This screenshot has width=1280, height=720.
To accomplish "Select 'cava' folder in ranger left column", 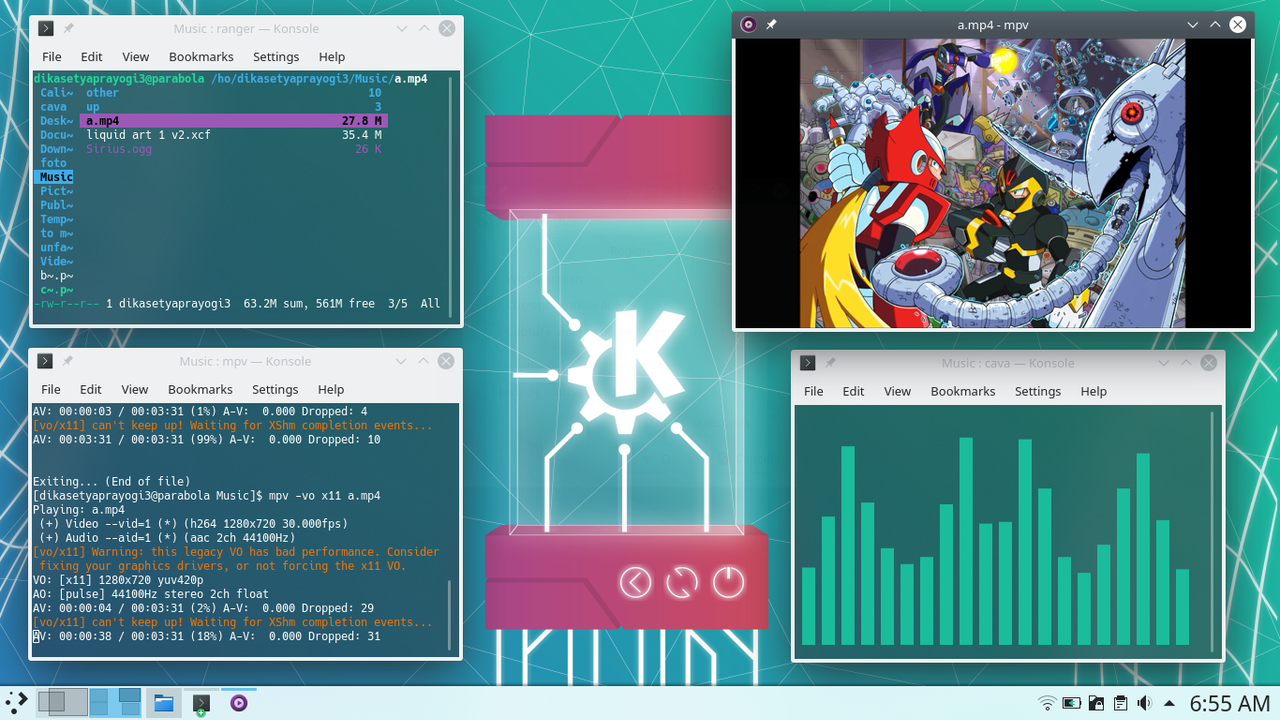I will pos(54,107).
